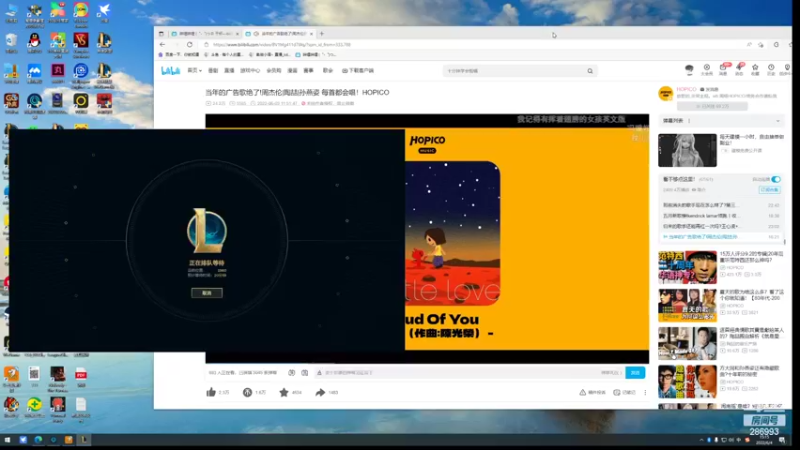Click the report warning-triangle icon below video
Screen dimensions: 800x450
point(582,392)
